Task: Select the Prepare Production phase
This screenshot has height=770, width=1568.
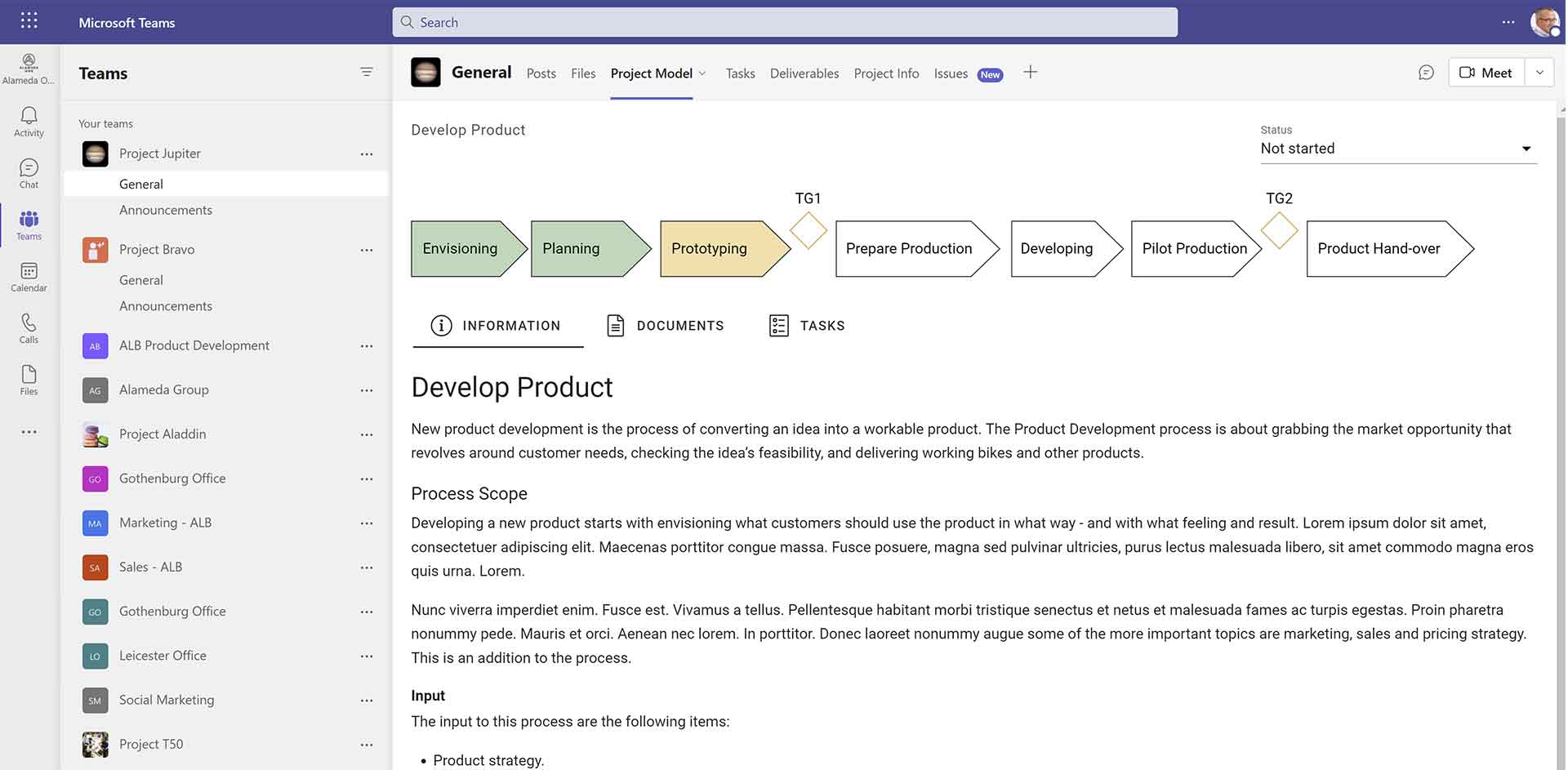Action: pyautogui.click(x=917, y=249)
